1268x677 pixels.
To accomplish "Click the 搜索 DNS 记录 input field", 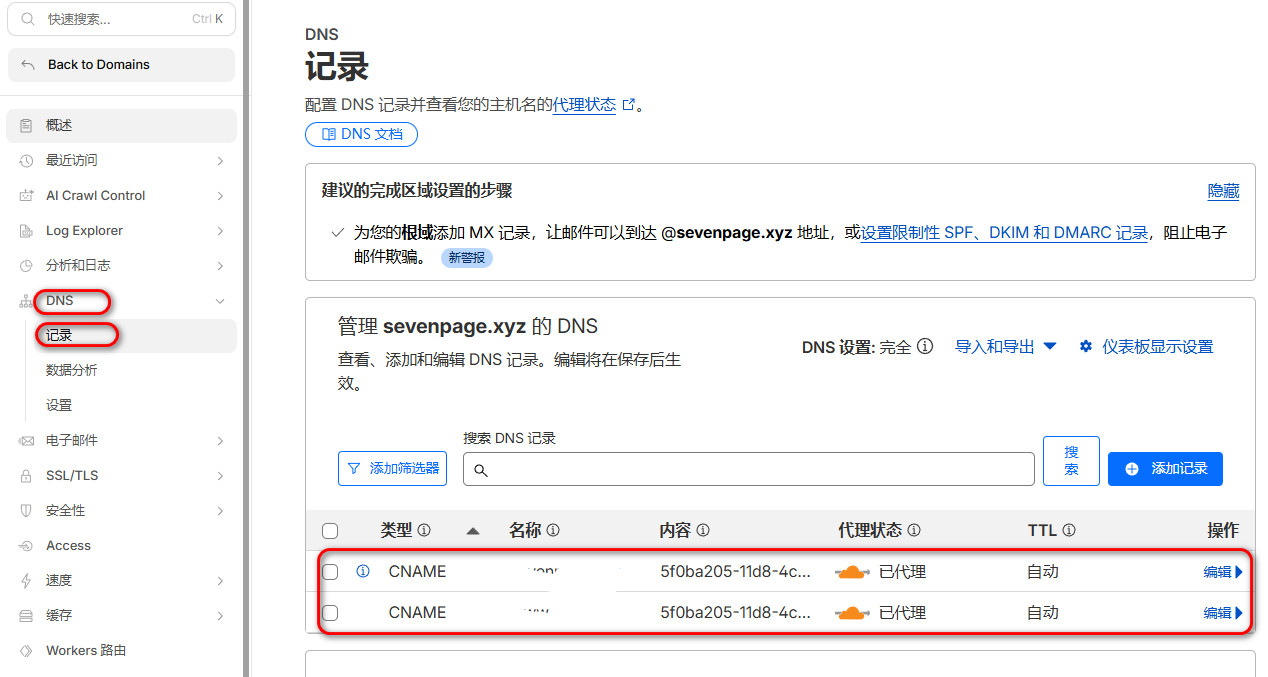I will click(748, 469).
